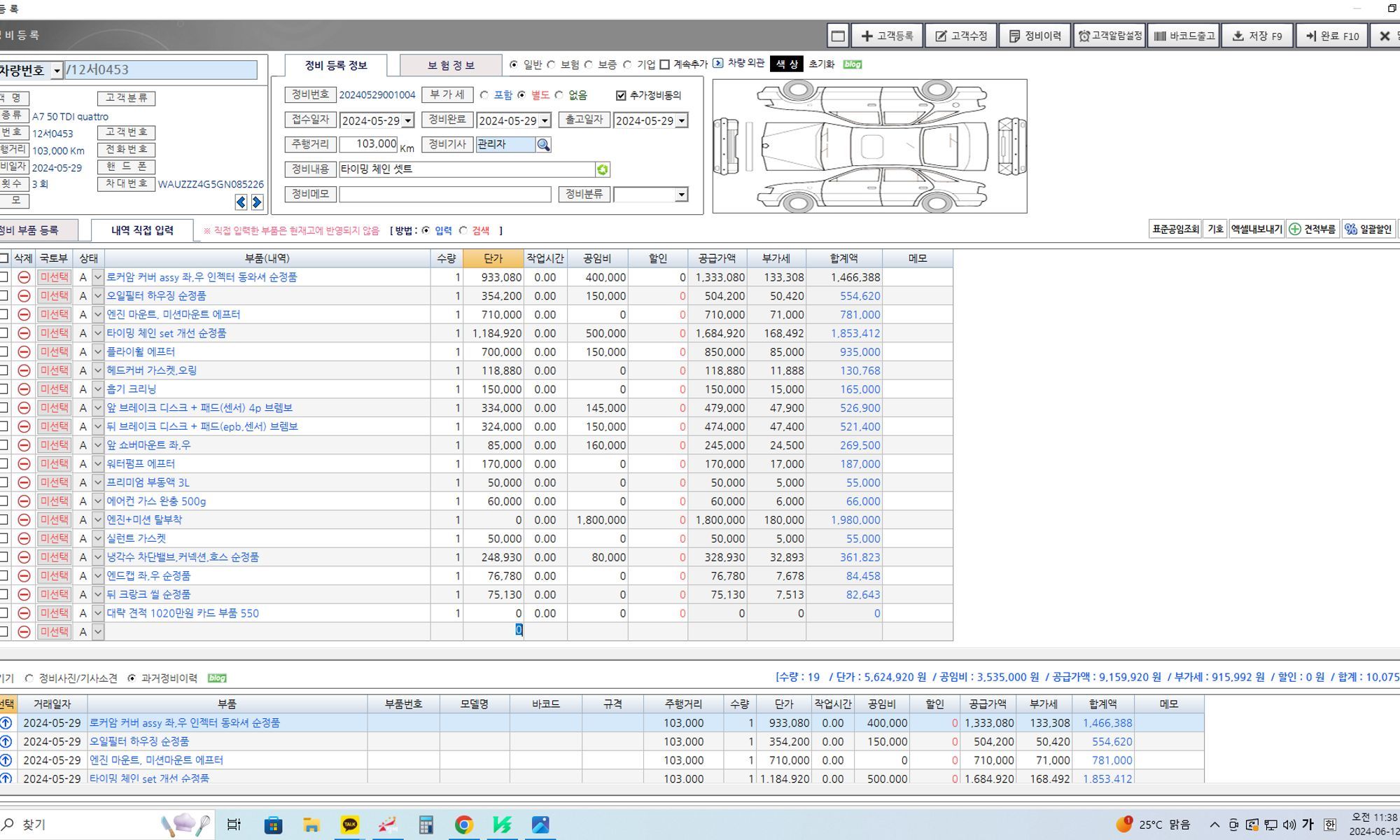
Task: Toggle 계속추가 checkbox
Action: [x=665, y=64]
